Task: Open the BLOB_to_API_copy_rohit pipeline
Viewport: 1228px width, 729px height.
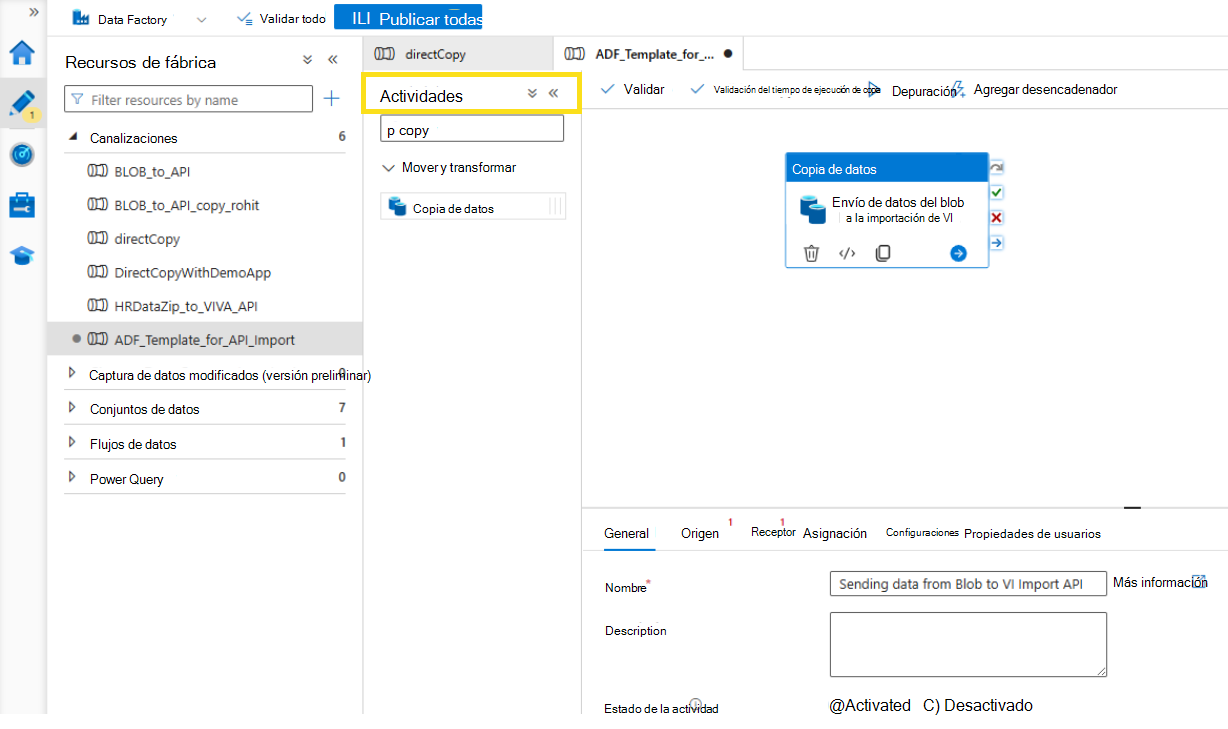Action: coord(187,205)
